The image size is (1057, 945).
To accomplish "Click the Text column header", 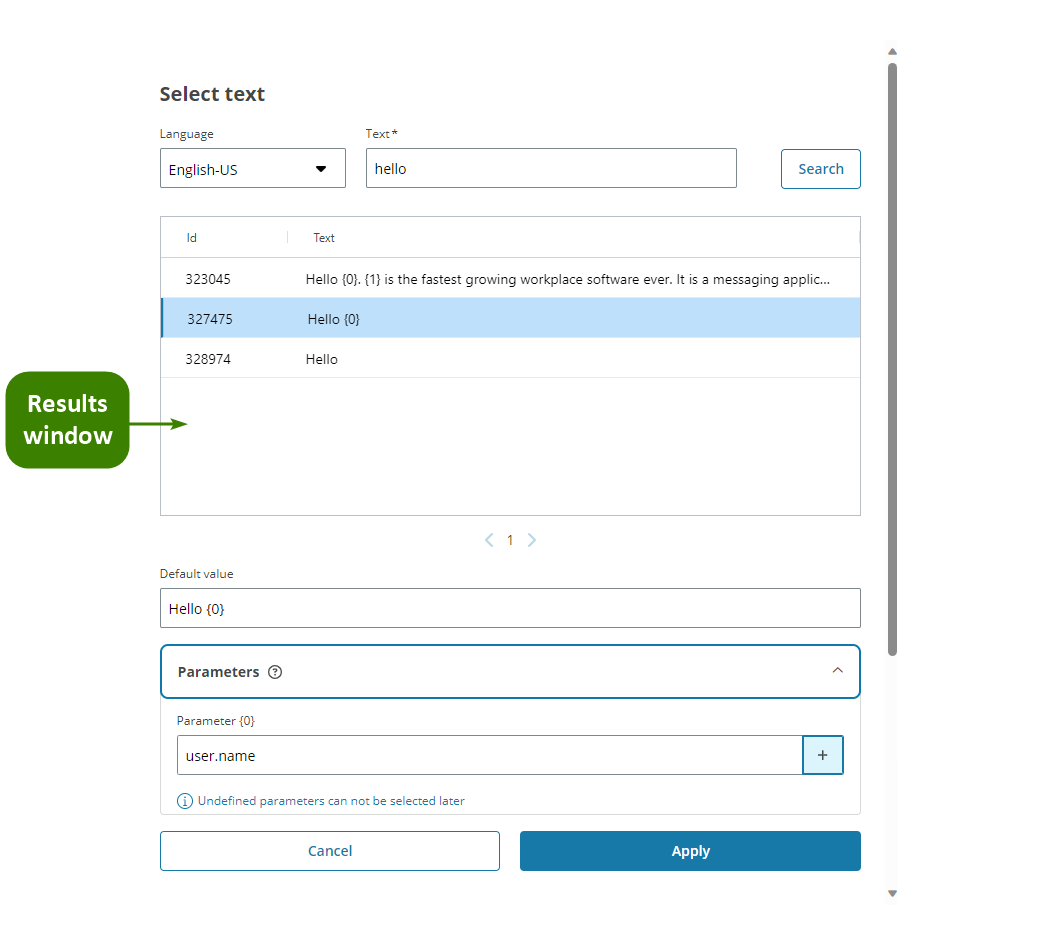I will click(323, 238).
